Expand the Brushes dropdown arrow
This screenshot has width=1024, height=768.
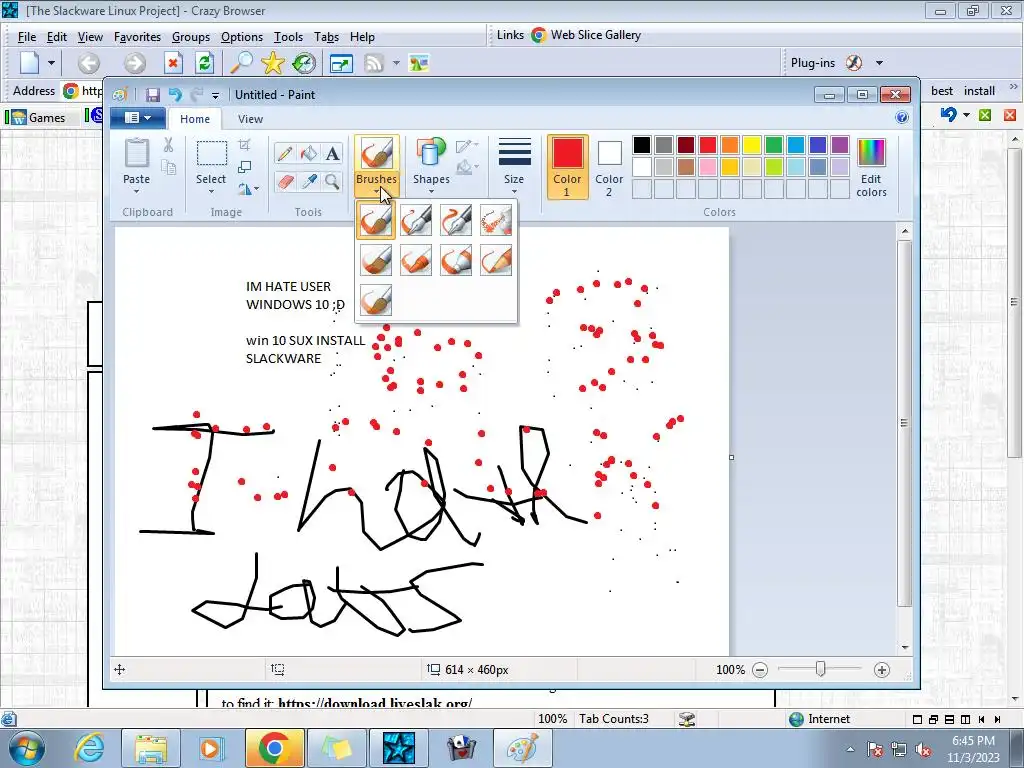tap(377, 191)
